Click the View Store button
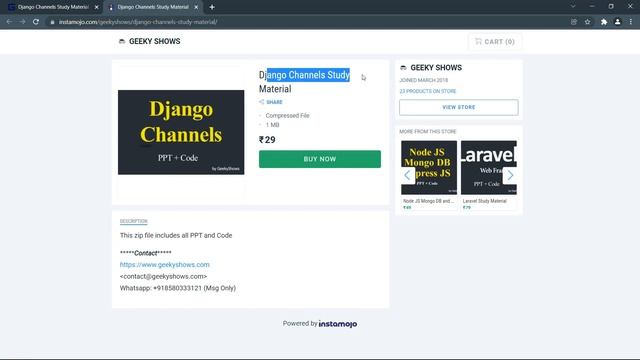The height and width of the screenshot is (360, 640). pos(459,107)
